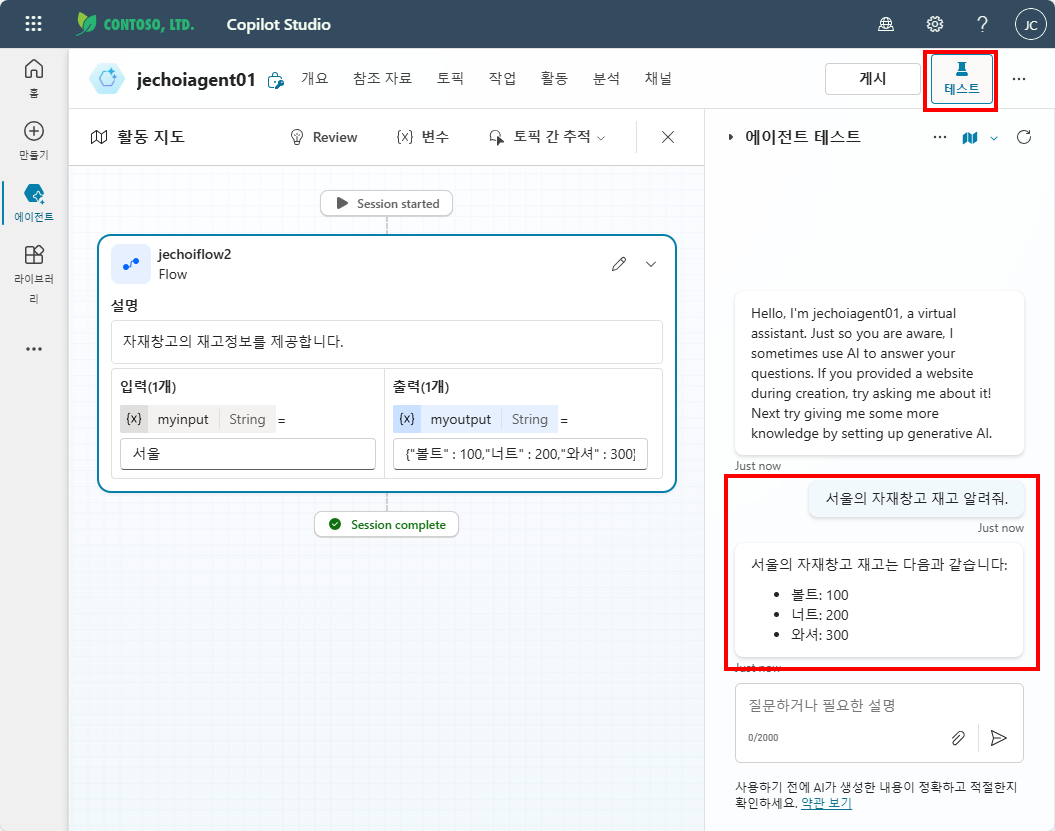Click the reply line 너트: 200

click(x=820, y=615)
